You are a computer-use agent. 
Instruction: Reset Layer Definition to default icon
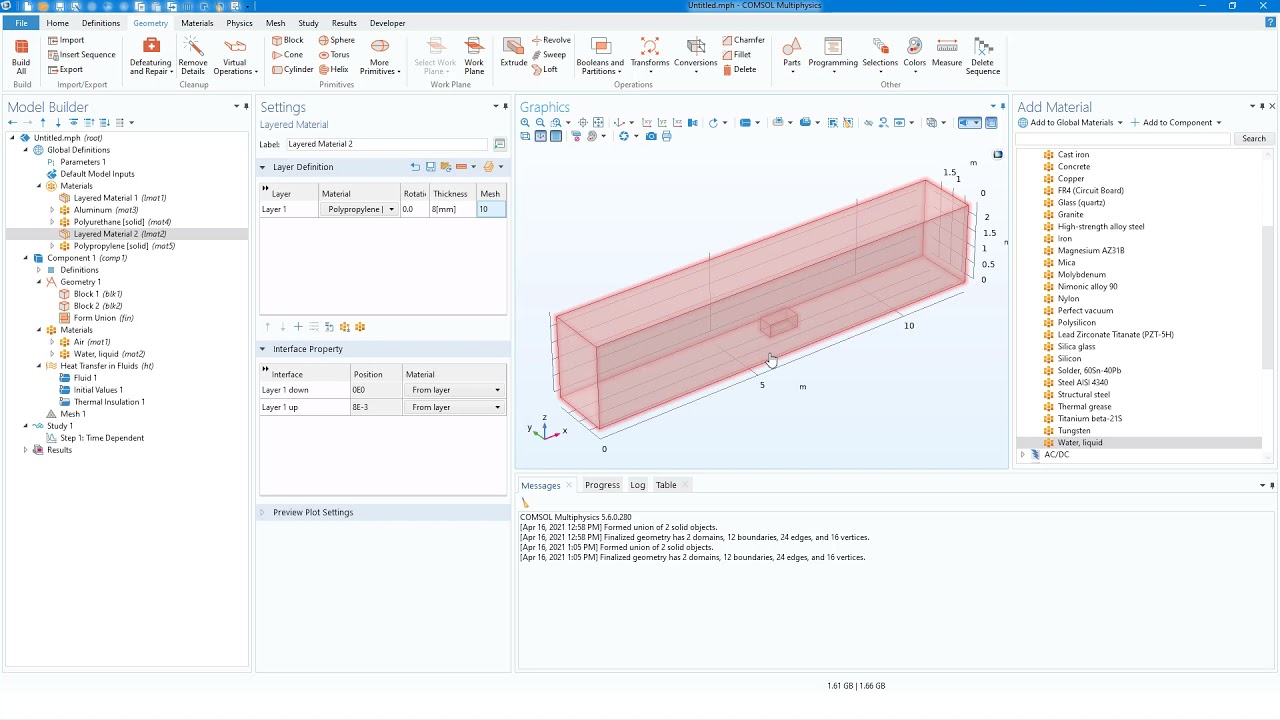pyautogui.click(x=415, y=167)
